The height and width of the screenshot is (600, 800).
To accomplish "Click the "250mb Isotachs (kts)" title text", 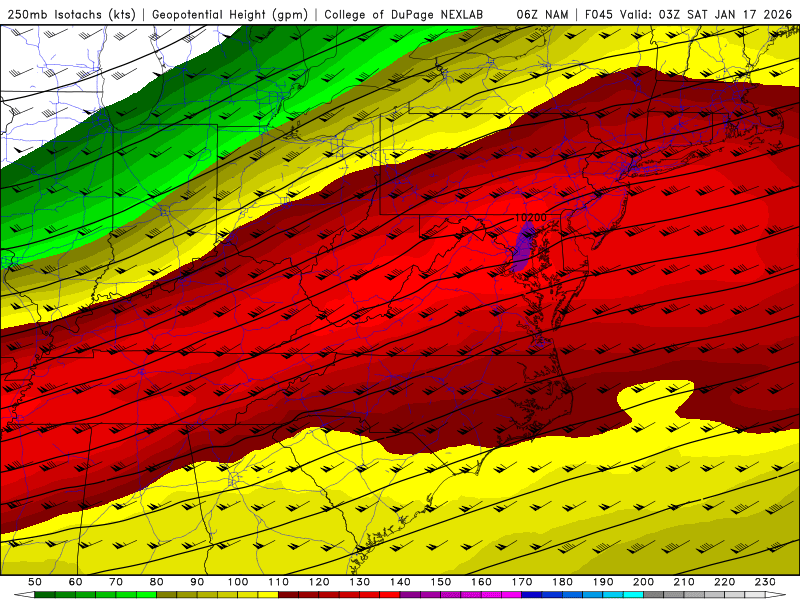I will [x=72, y=15].
